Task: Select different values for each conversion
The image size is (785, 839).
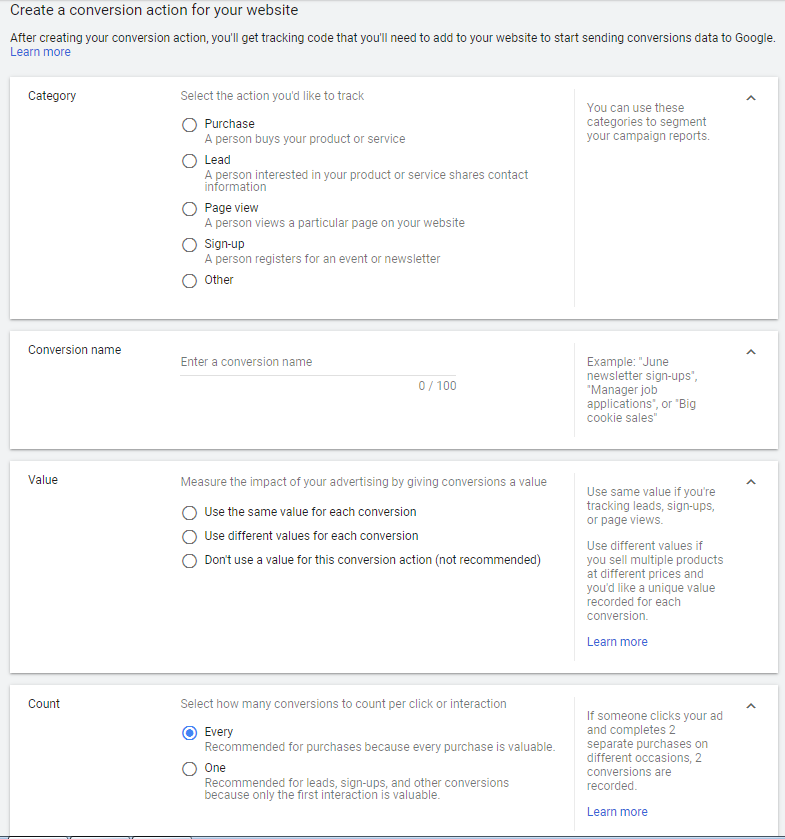Action: (x=189, y=535)
